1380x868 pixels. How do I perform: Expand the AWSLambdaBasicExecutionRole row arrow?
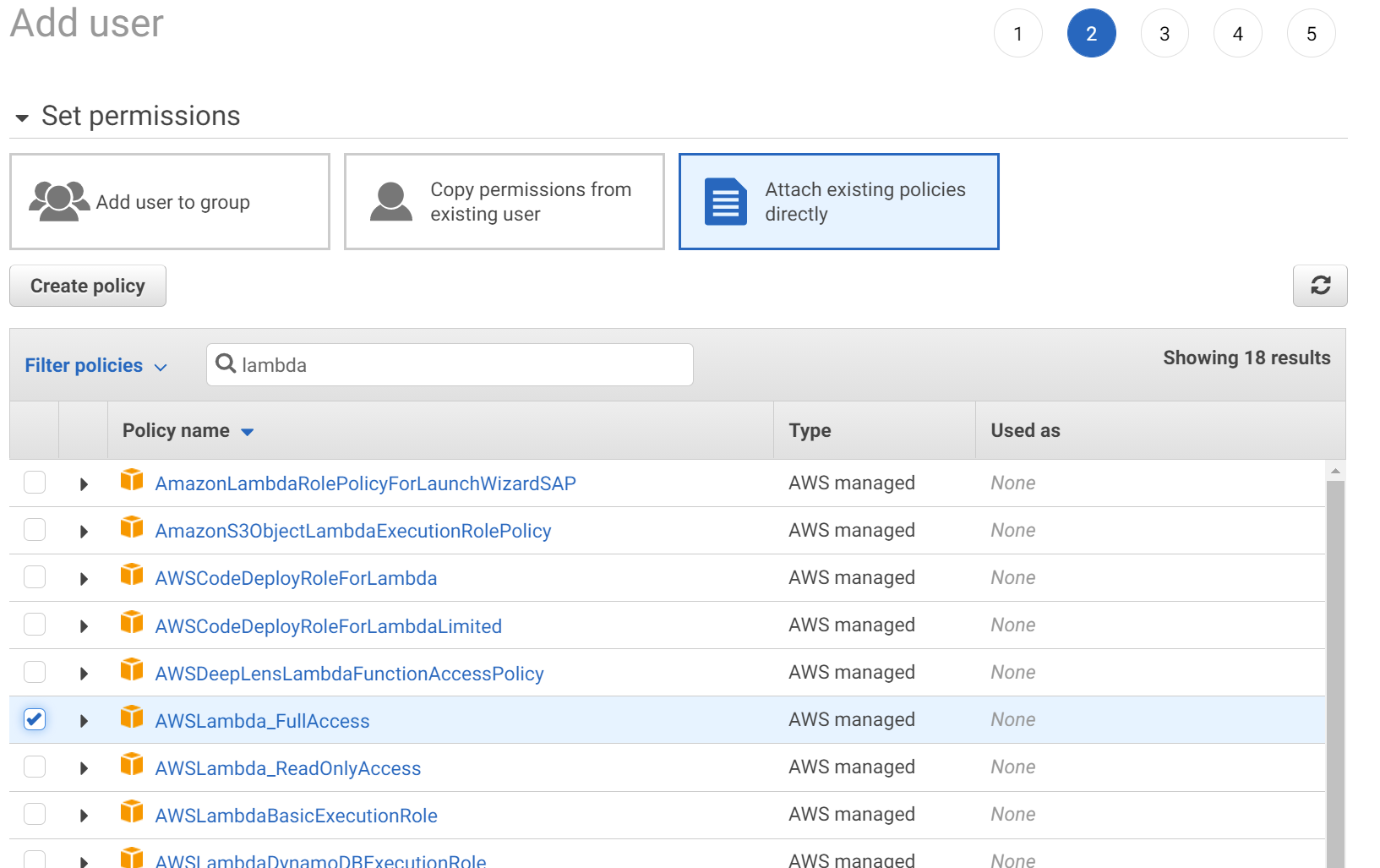pyautogui.click(x=84, y=816)
